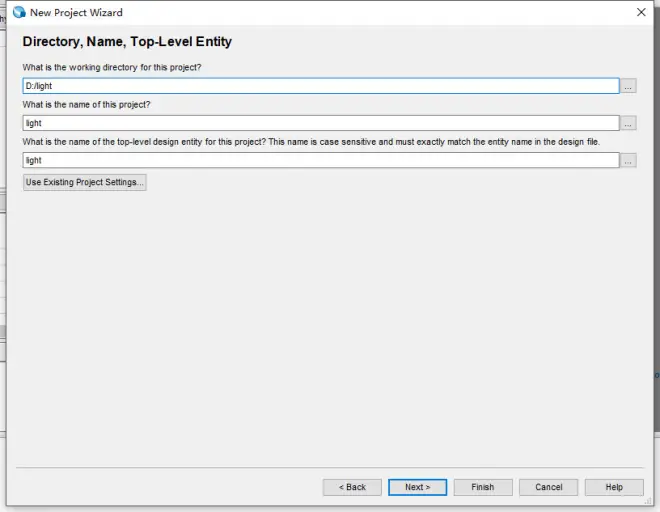
Task: Click the top-level design entity input field
Action: (321, 160)
